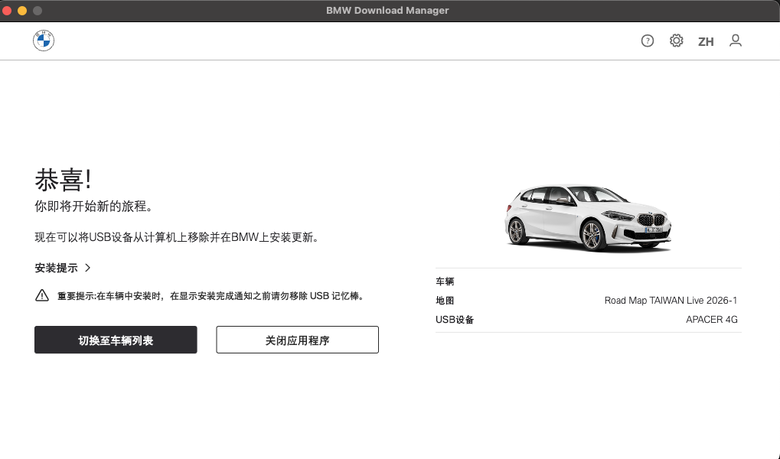
Task: Expand the 安装提示 installation tips link
Action: [x=63, y=268]
